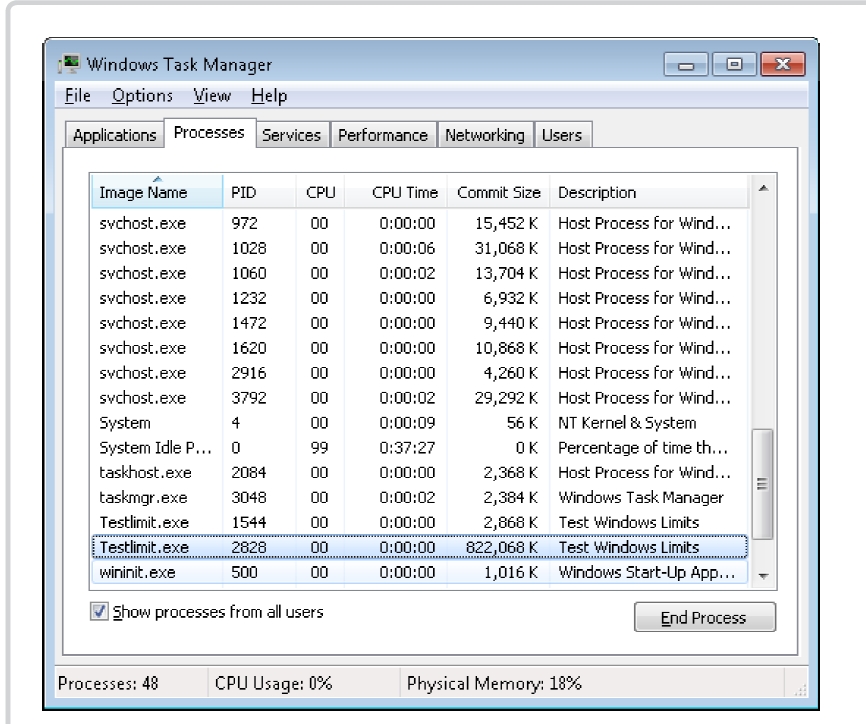
Task: Click the CPU value 99
Action: tap(319, 447)
